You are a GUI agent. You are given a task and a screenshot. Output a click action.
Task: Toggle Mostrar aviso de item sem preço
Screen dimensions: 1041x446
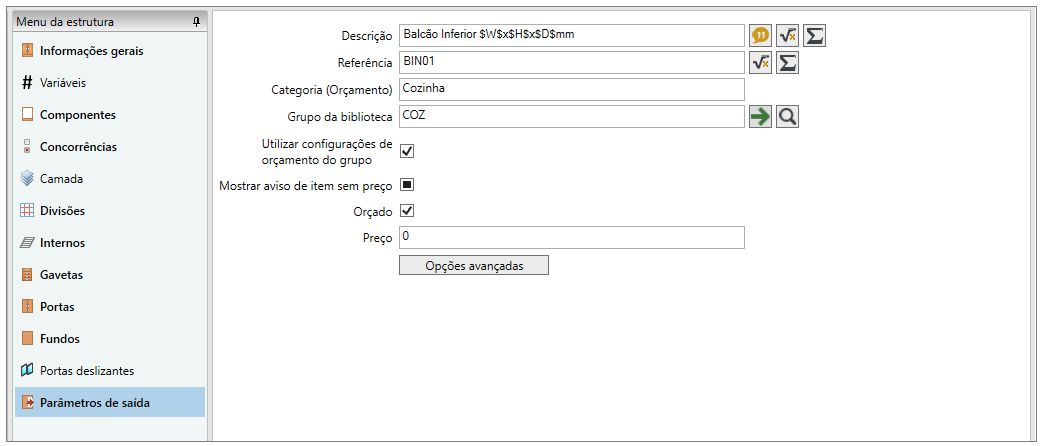pyautogui.click(x=407, y=185)
